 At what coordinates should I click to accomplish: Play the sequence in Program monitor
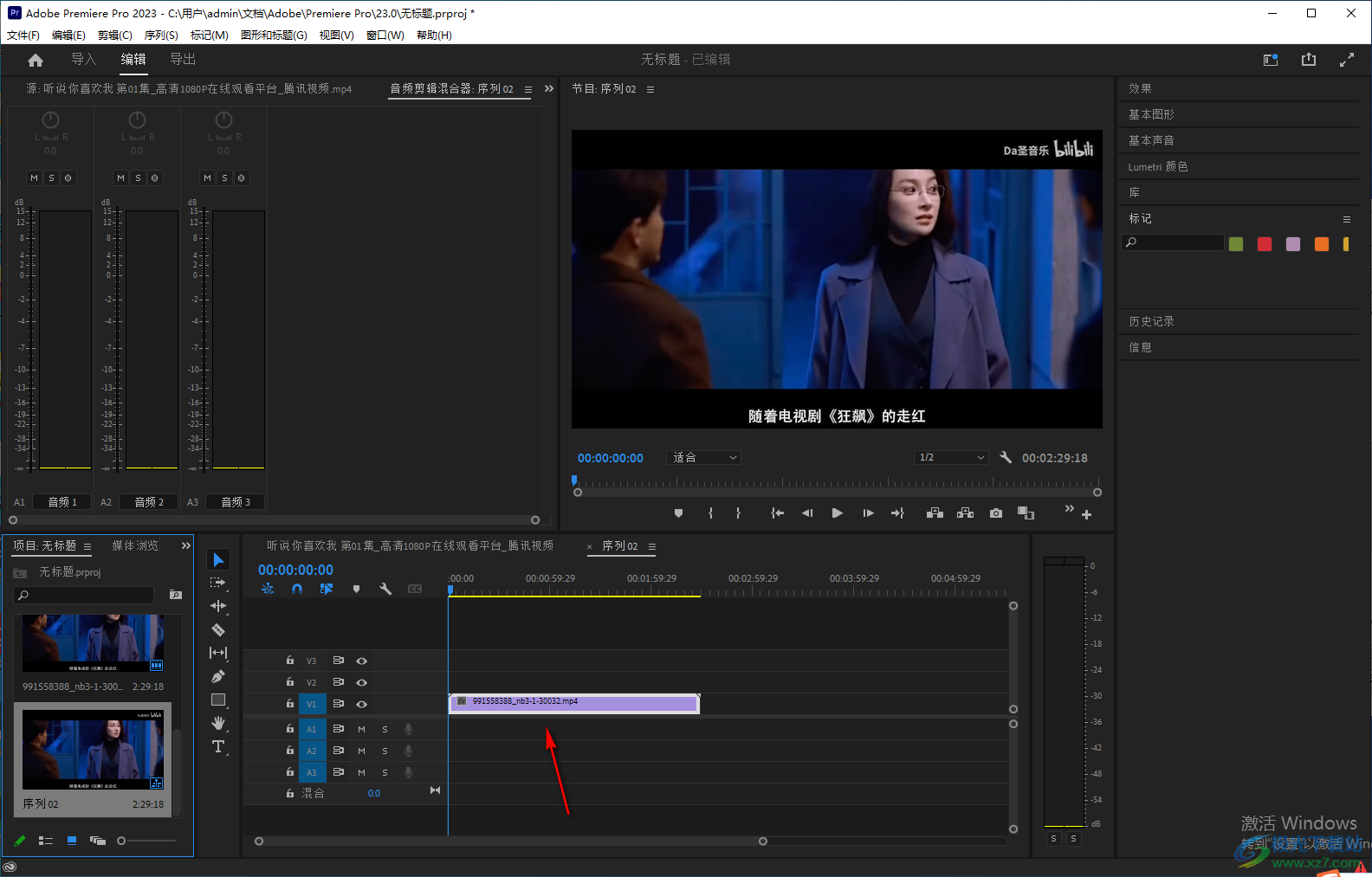click(837, 513)
